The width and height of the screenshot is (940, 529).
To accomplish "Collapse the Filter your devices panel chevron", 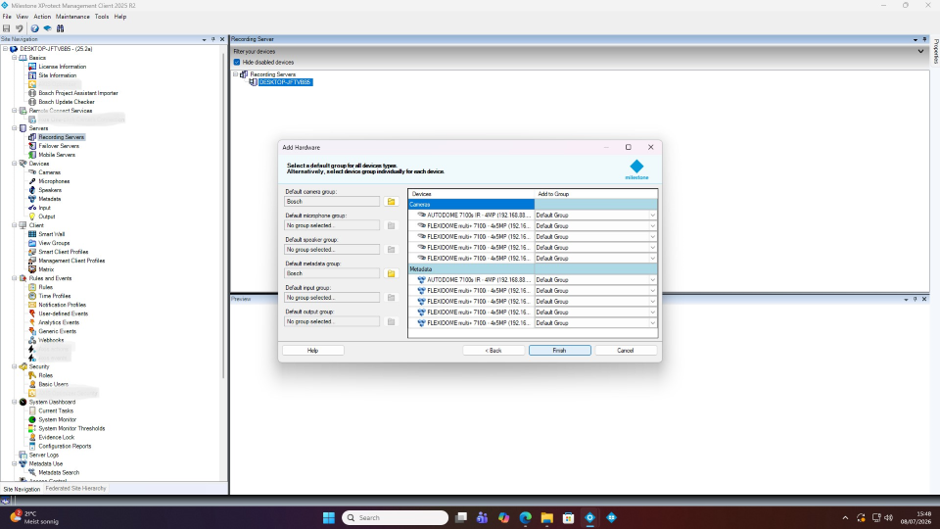I will [921, 52].
